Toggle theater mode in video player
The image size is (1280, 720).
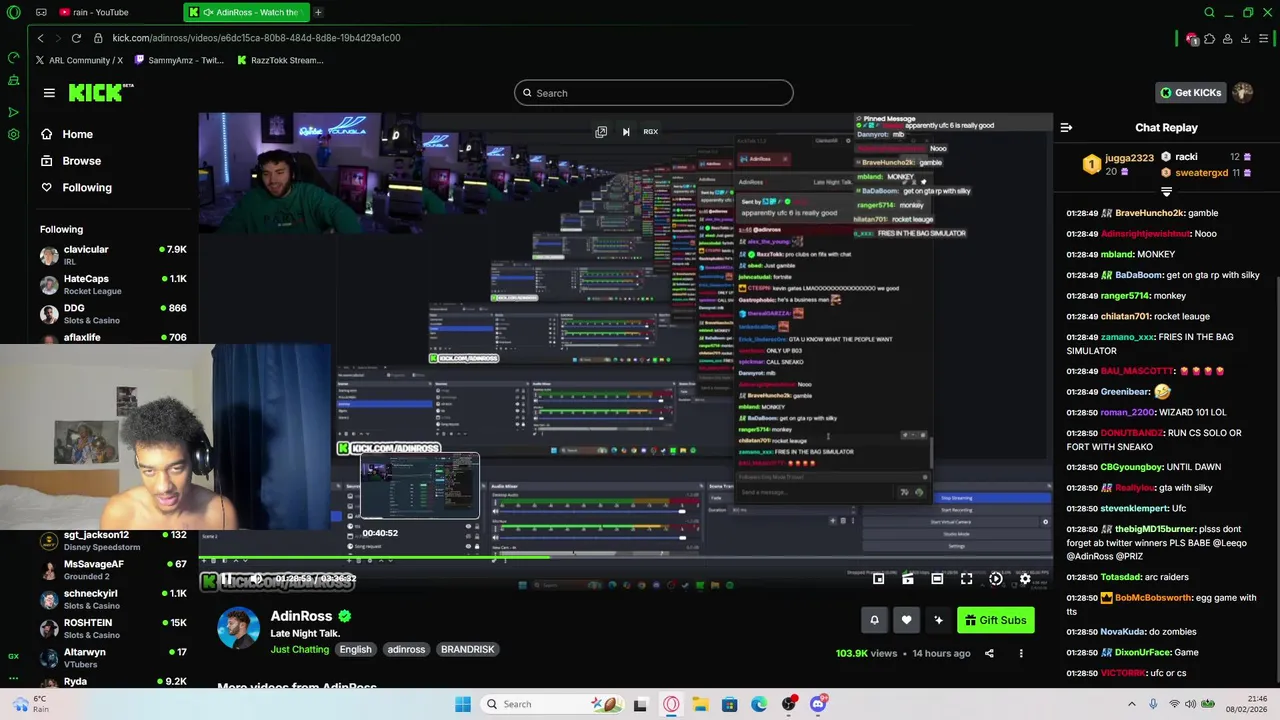(x=937, y=578)
